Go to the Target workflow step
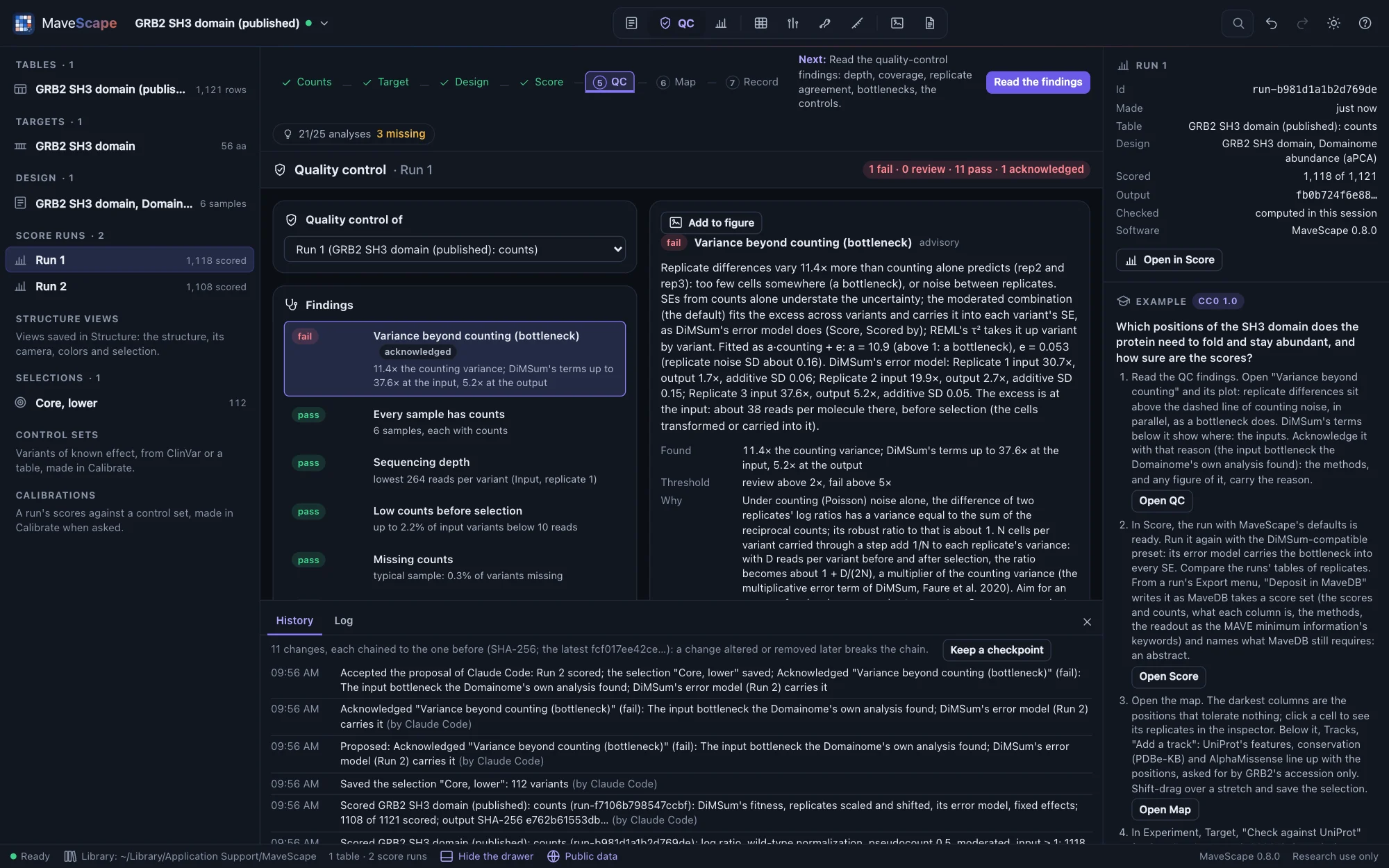1389x868 pixels. click(x=385, y=82)
